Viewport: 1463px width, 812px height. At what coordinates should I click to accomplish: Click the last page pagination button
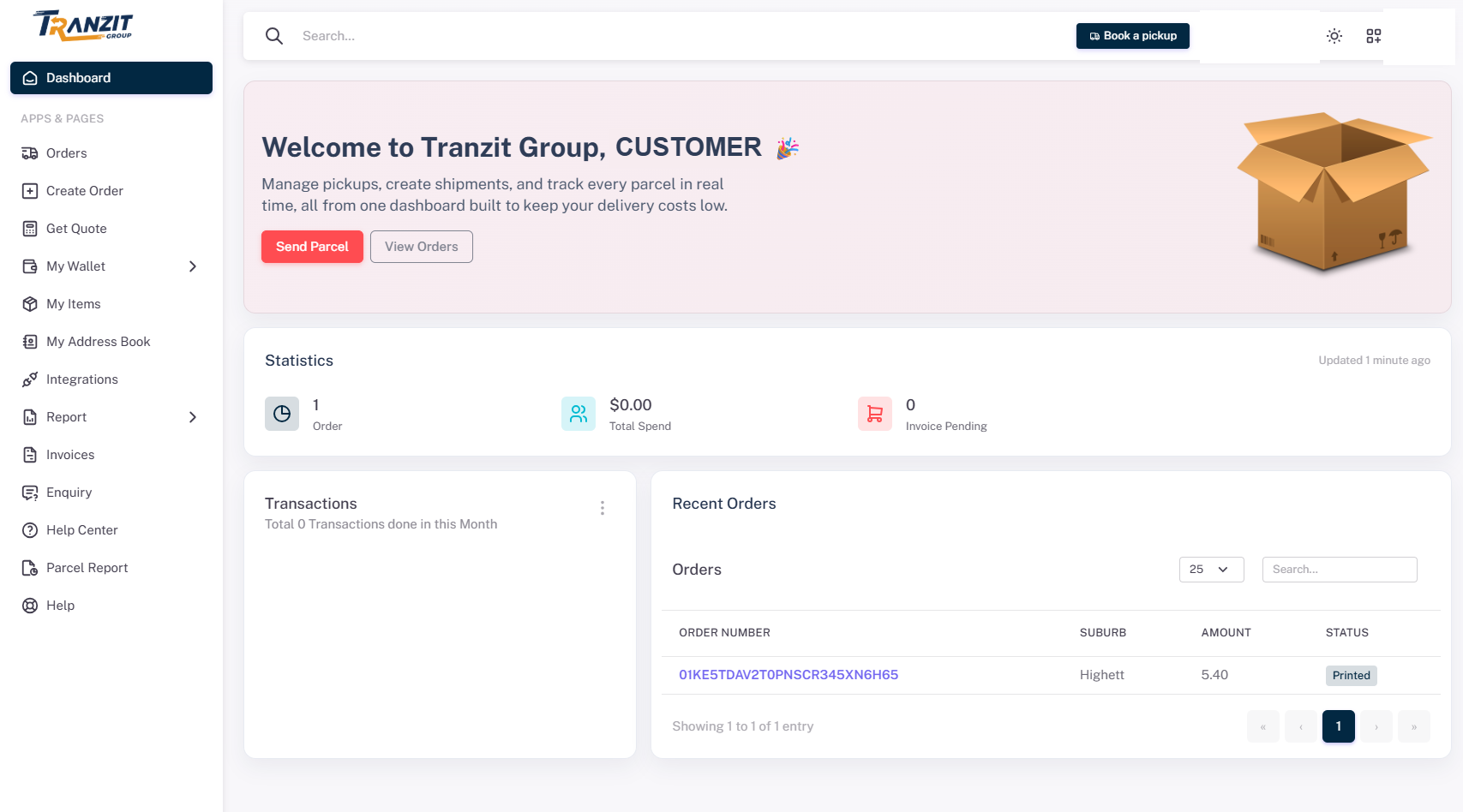pyautogui.click(x=1414, y=726)
